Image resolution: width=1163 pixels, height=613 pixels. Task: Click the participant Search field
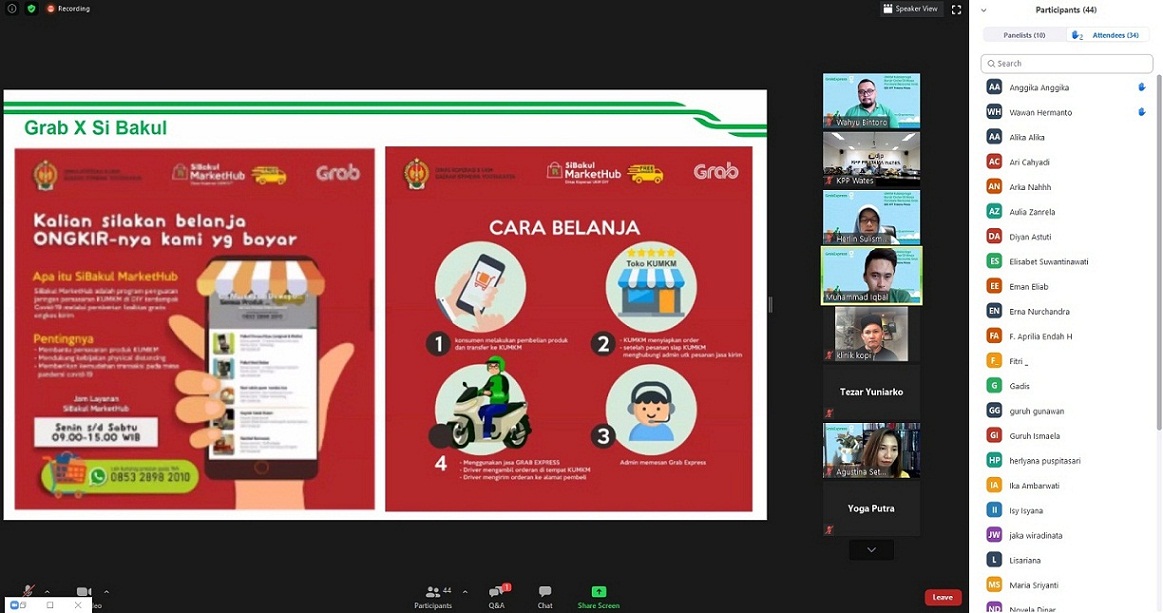click(x=1067, y=63)
